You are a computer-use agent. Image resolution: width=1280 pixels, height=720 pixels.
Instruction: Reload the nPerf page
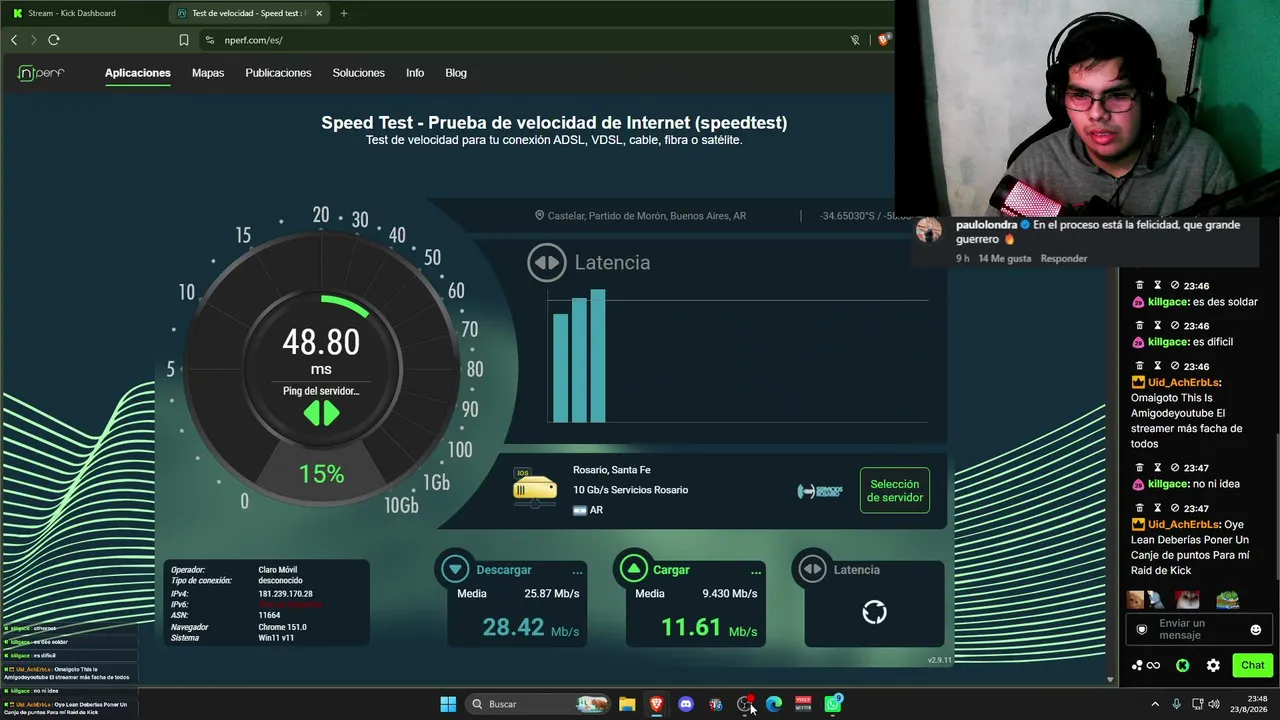click(x=54, y=40)
